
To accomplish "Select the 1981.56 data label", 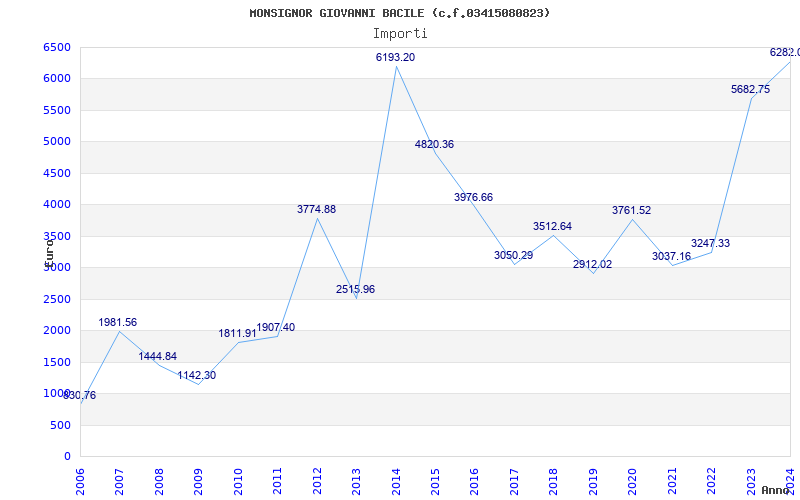I will tap(117, 322).
